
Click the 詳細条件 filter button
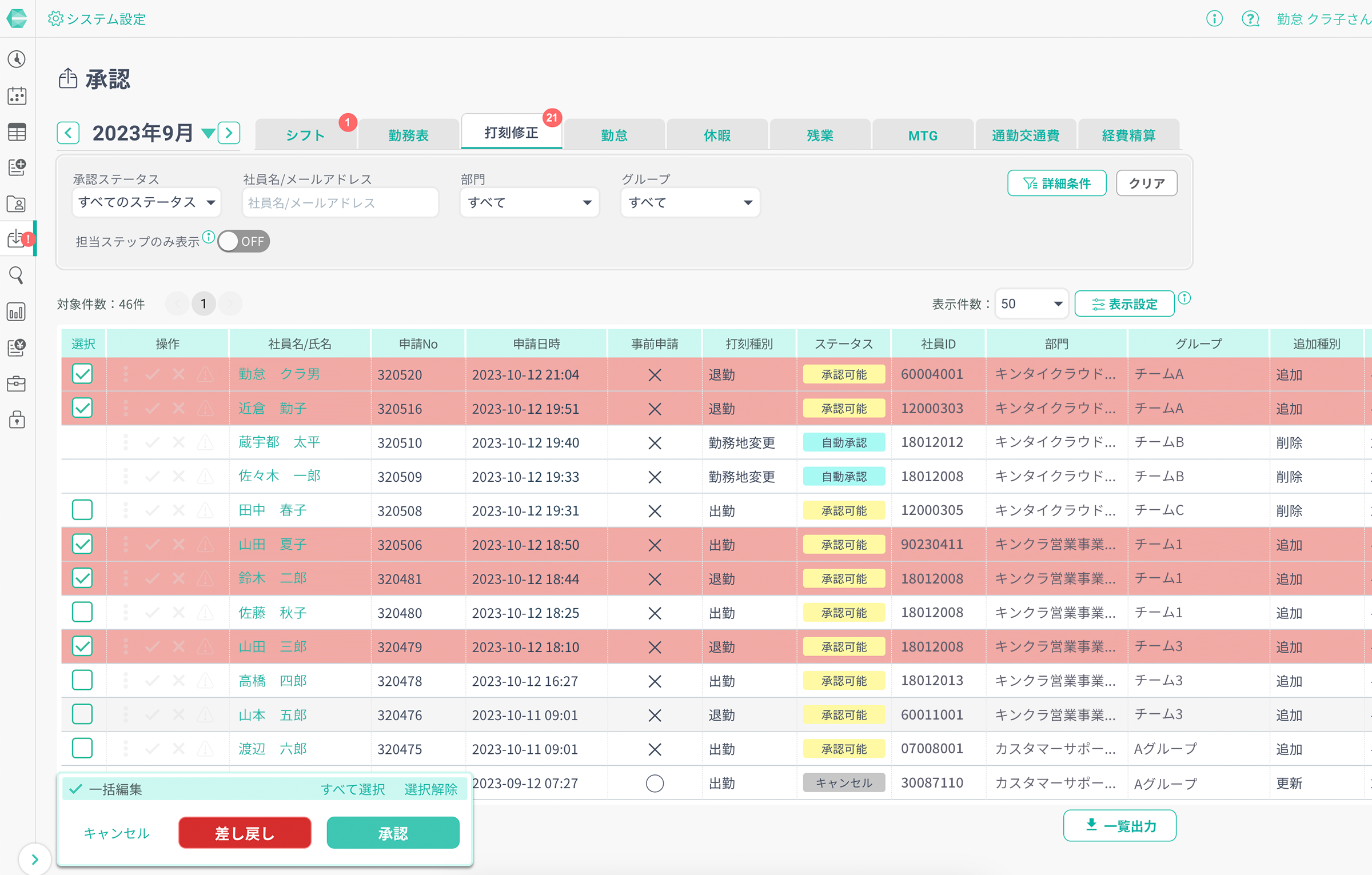coord(1056,183)
